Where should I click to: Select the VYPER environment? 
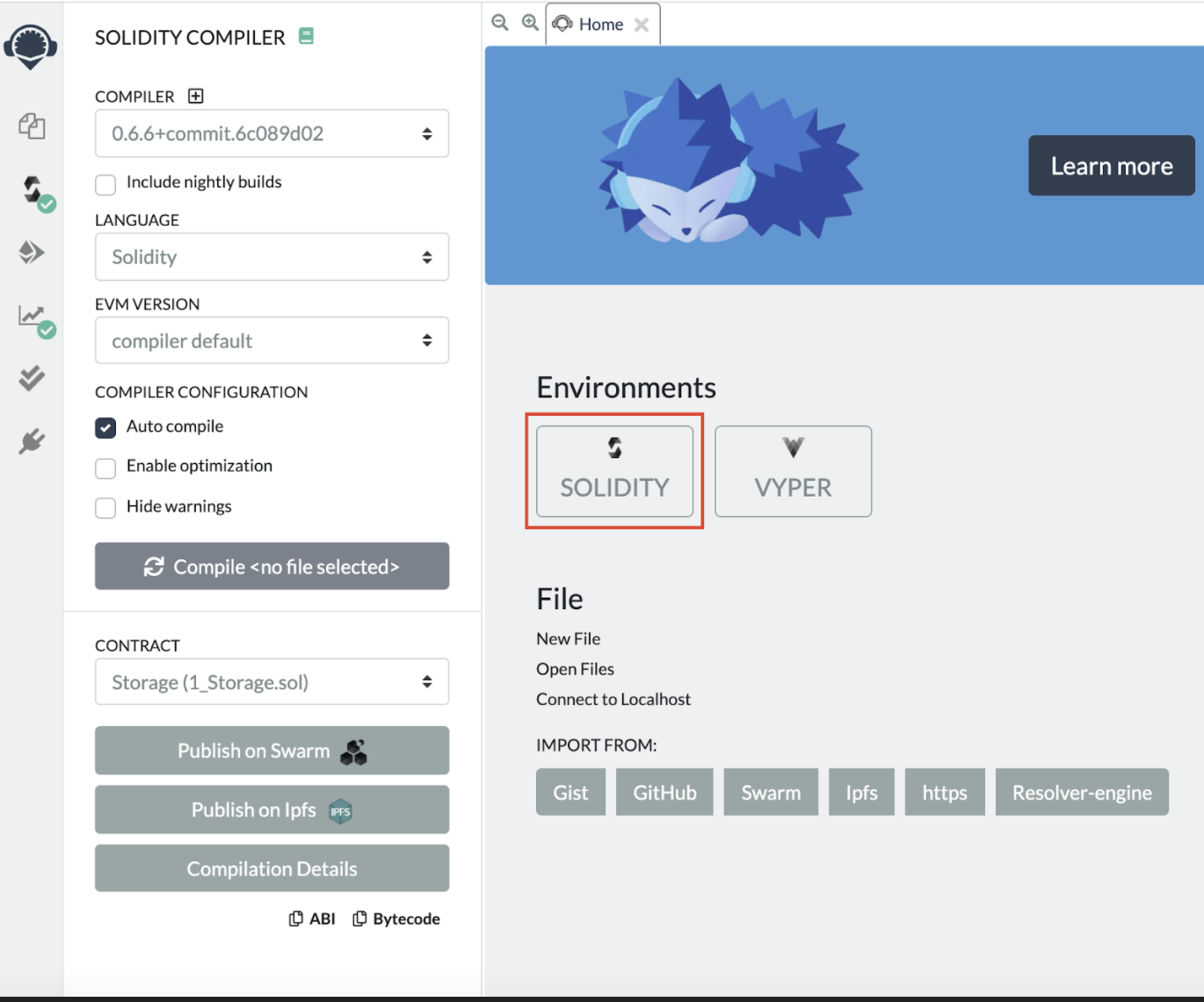(794, 471)
